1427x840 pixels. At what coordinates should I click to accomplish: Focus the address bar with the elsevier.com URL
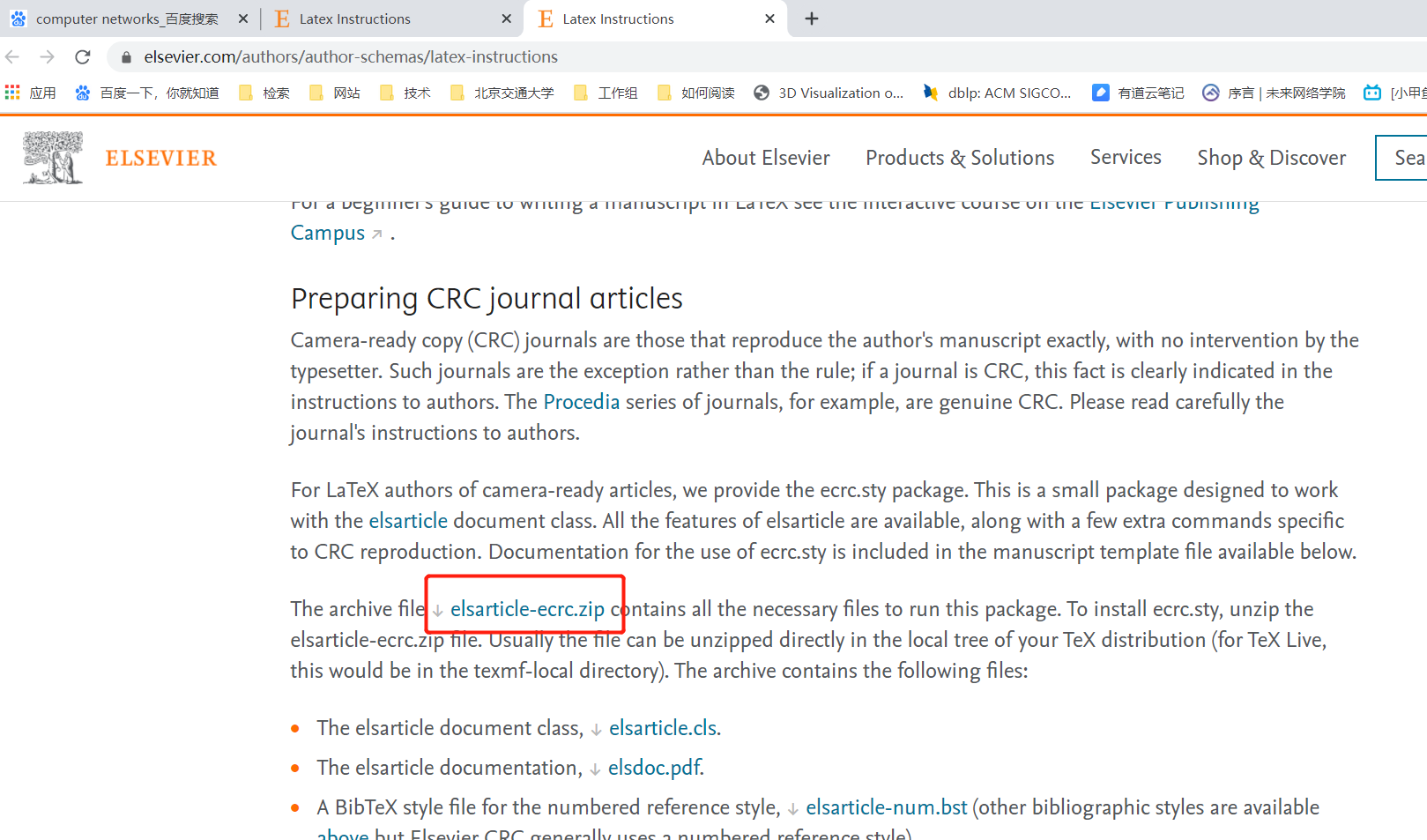click(351, 57)
